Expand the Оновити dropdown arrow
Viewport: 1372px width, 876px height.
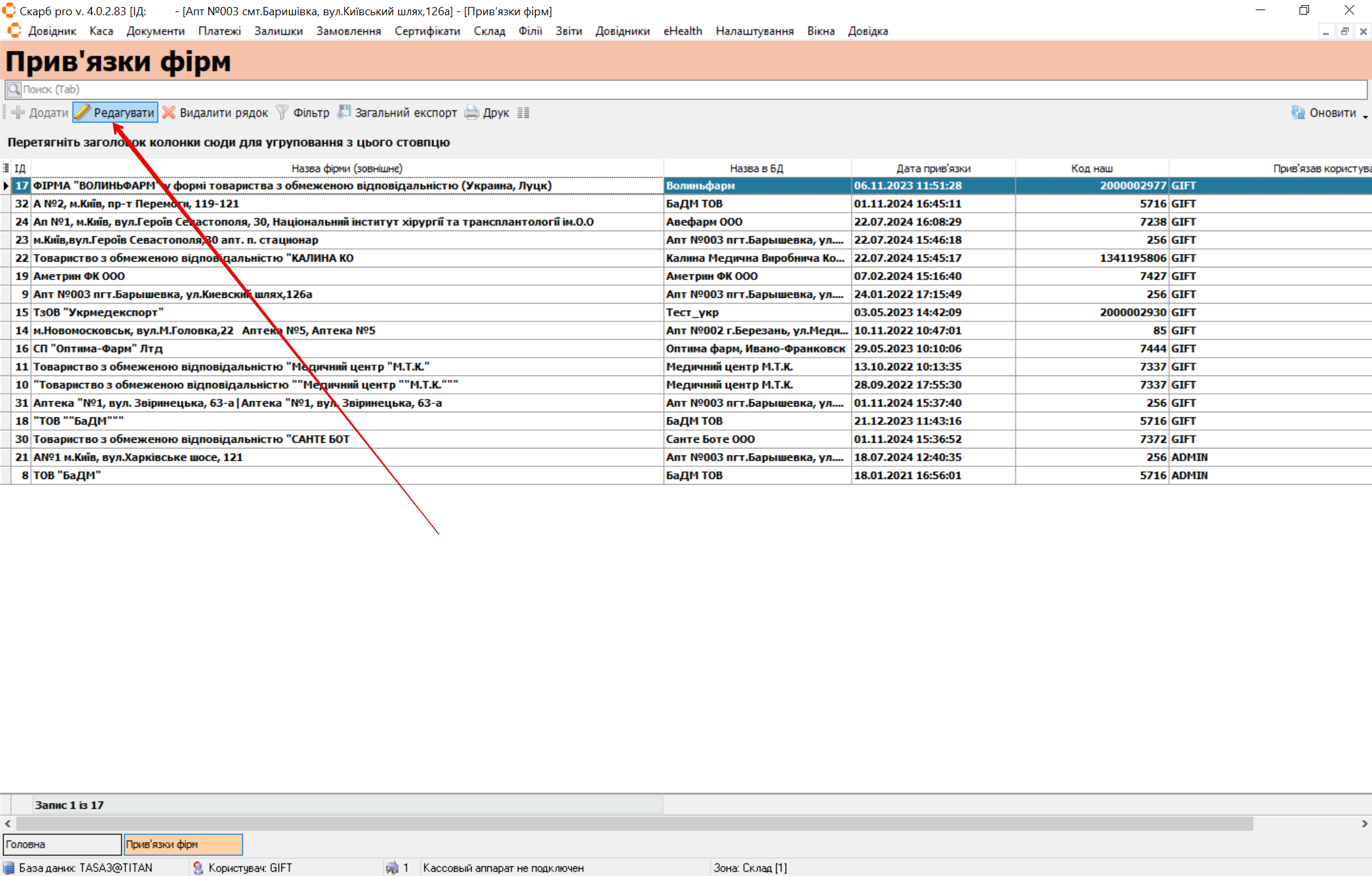[1365, 116]
